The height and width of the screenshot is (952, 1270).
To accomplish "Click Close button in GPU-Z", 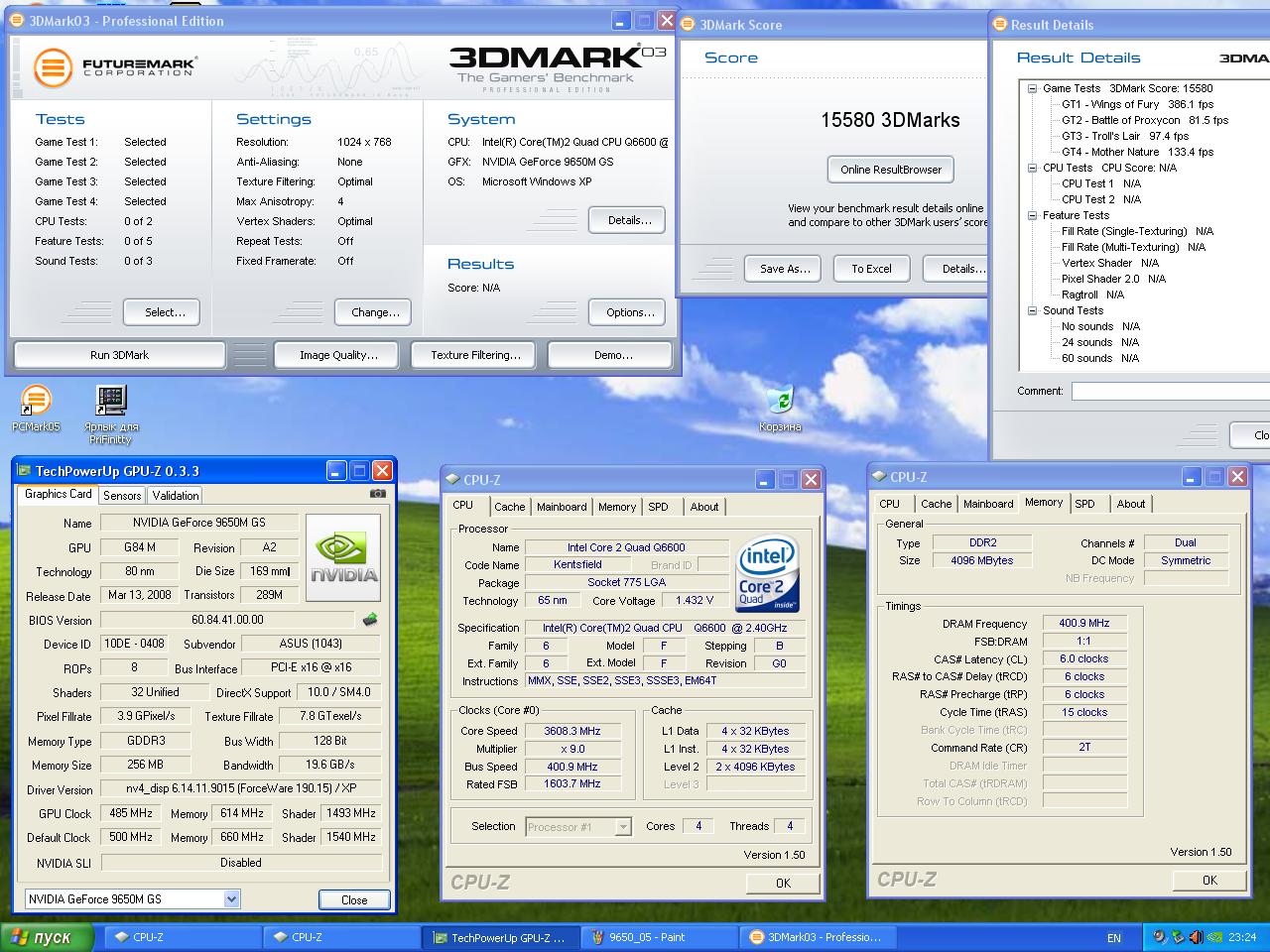I will [354, 899].
